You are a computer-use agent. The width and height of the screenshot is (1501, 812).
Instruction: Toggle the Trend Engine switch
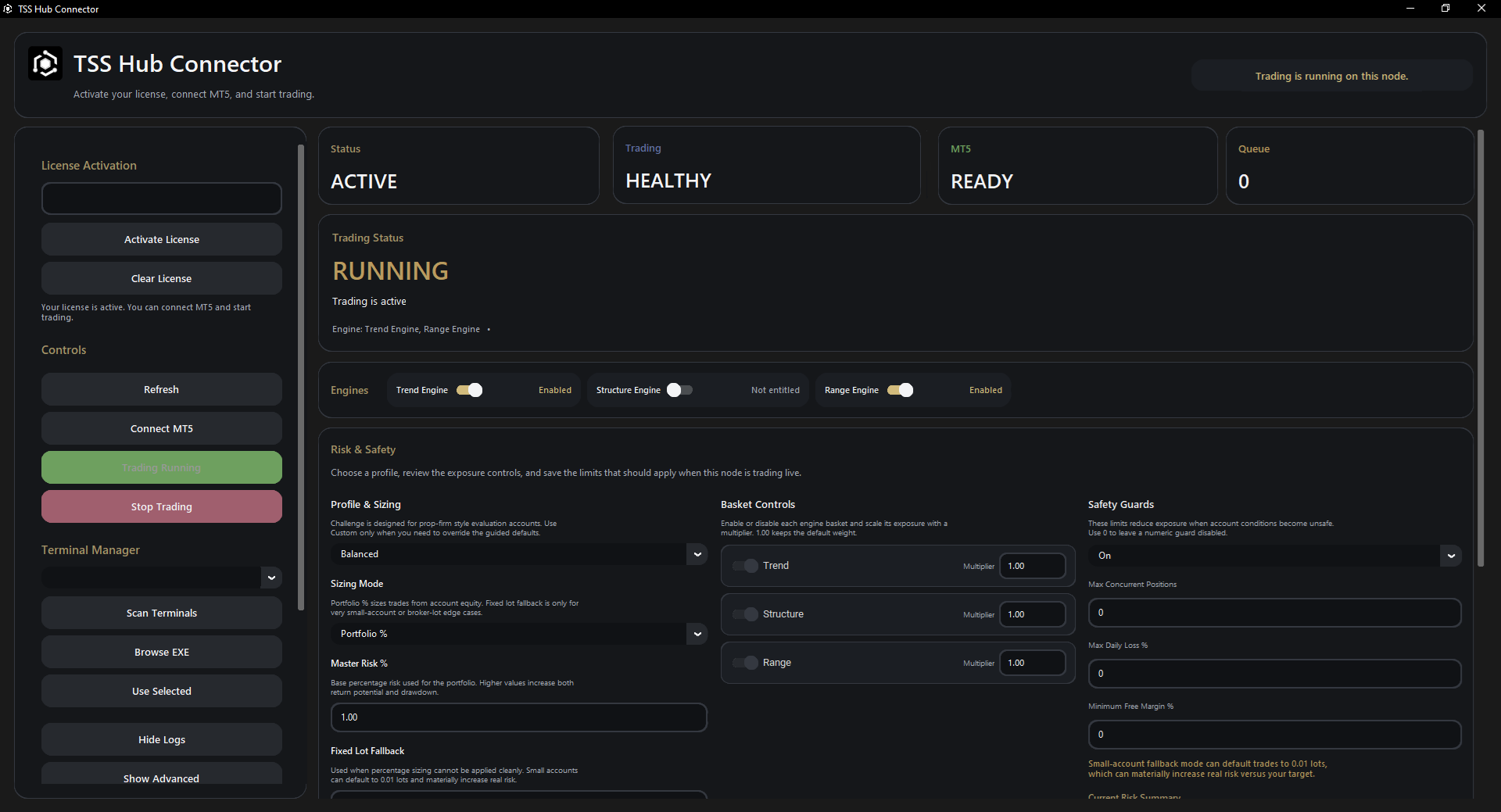pyautogui.click(x=470, y=390)
